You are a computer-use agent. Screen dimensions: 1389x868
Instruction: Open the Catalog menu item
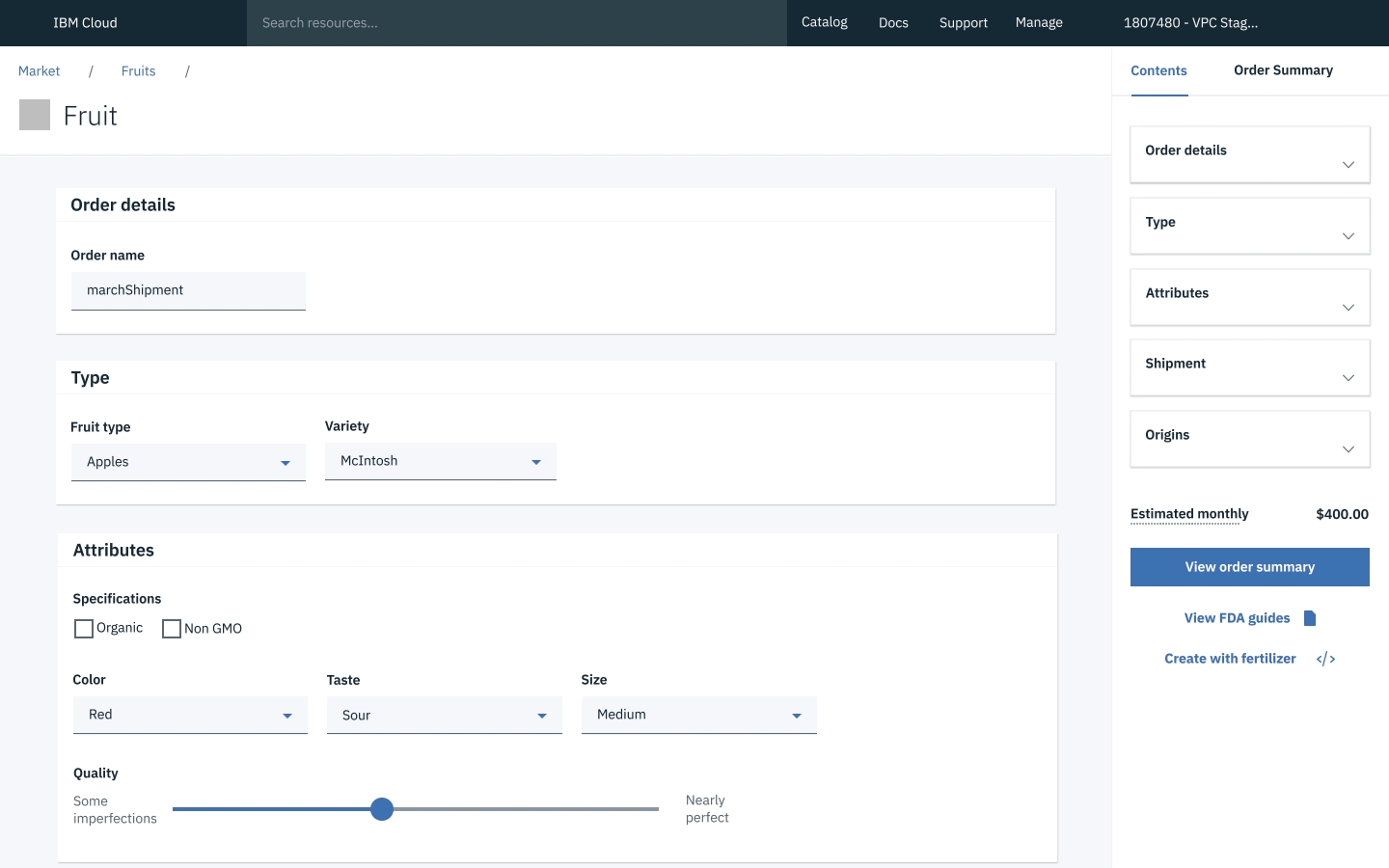coord(825,22)
